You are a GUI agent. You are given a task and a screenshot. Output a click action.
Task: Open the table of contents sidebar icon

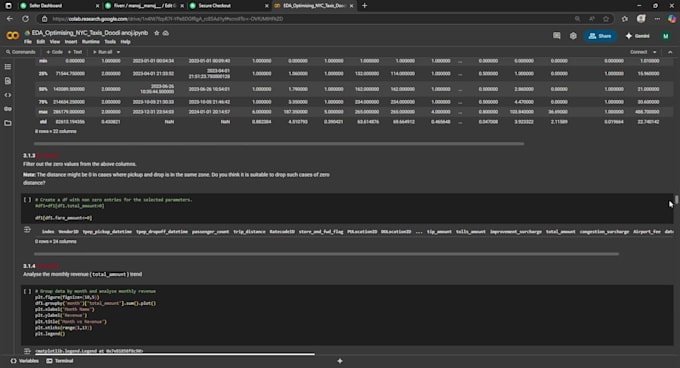coord(8,67)
